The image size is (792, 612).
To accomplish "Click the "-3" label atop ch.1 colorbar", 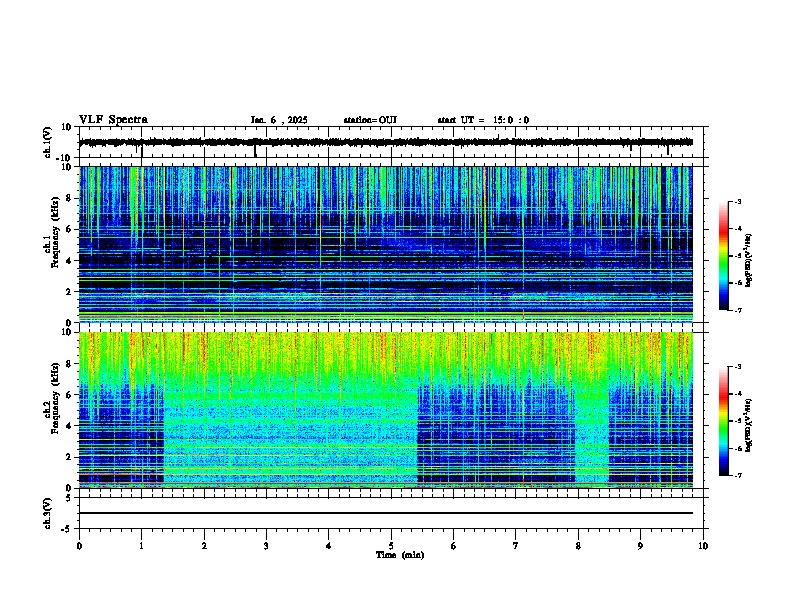I will tap(737, 202).
